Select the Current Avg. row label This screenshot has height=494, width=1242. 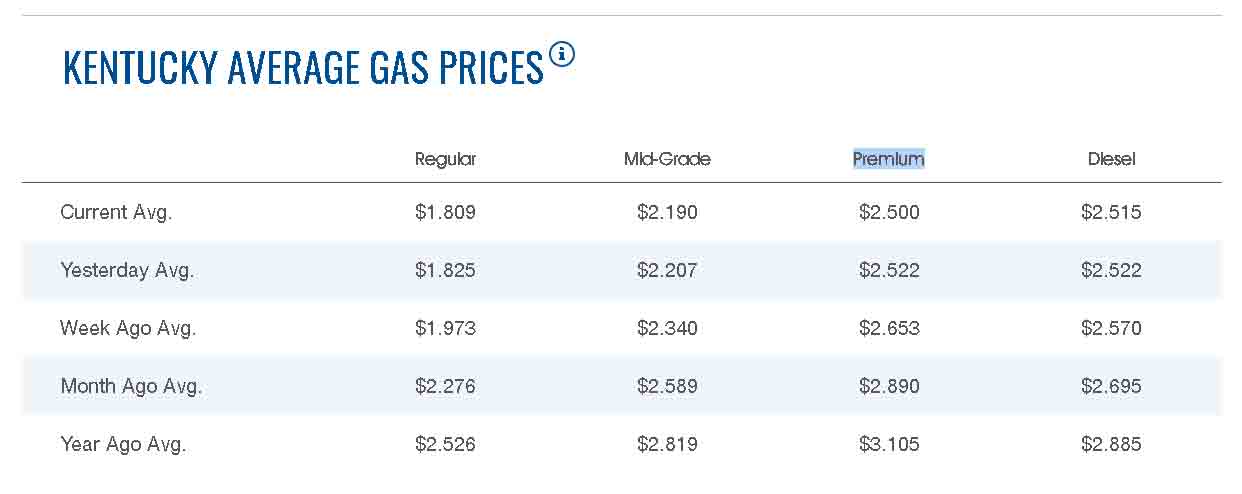point(116,212)
